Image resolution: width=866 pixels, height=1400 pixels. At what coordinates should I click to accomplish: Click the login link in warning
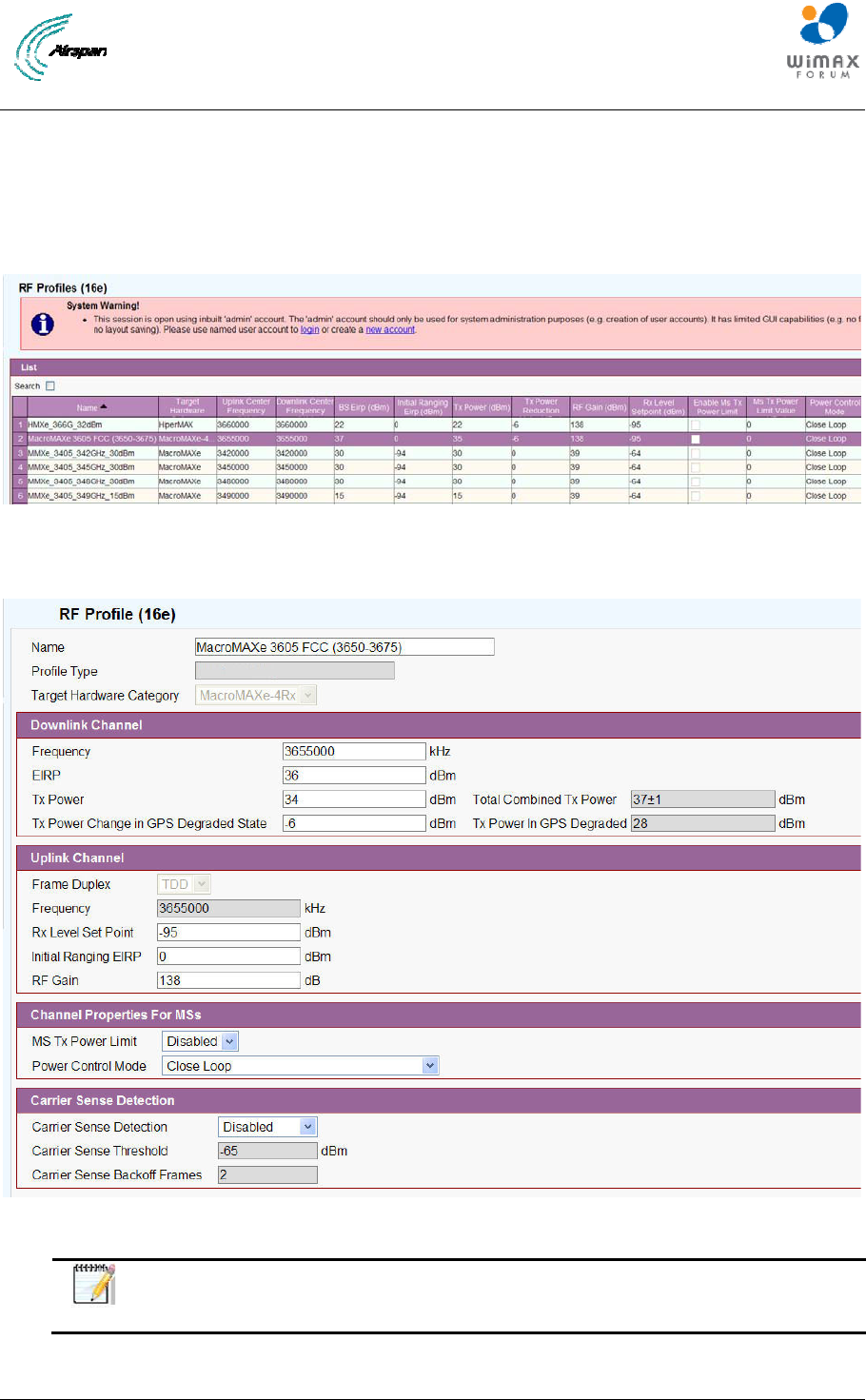(309, 329)
